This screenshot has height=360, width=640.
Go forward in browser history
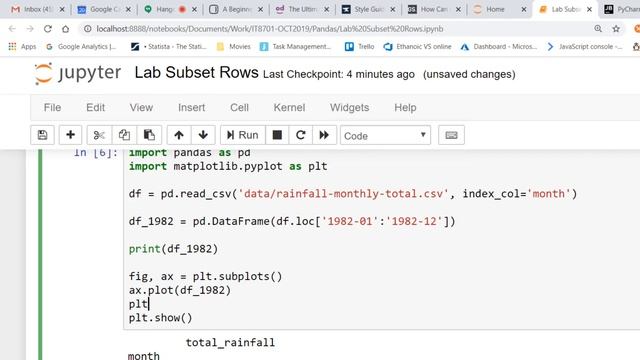(30, 29)
